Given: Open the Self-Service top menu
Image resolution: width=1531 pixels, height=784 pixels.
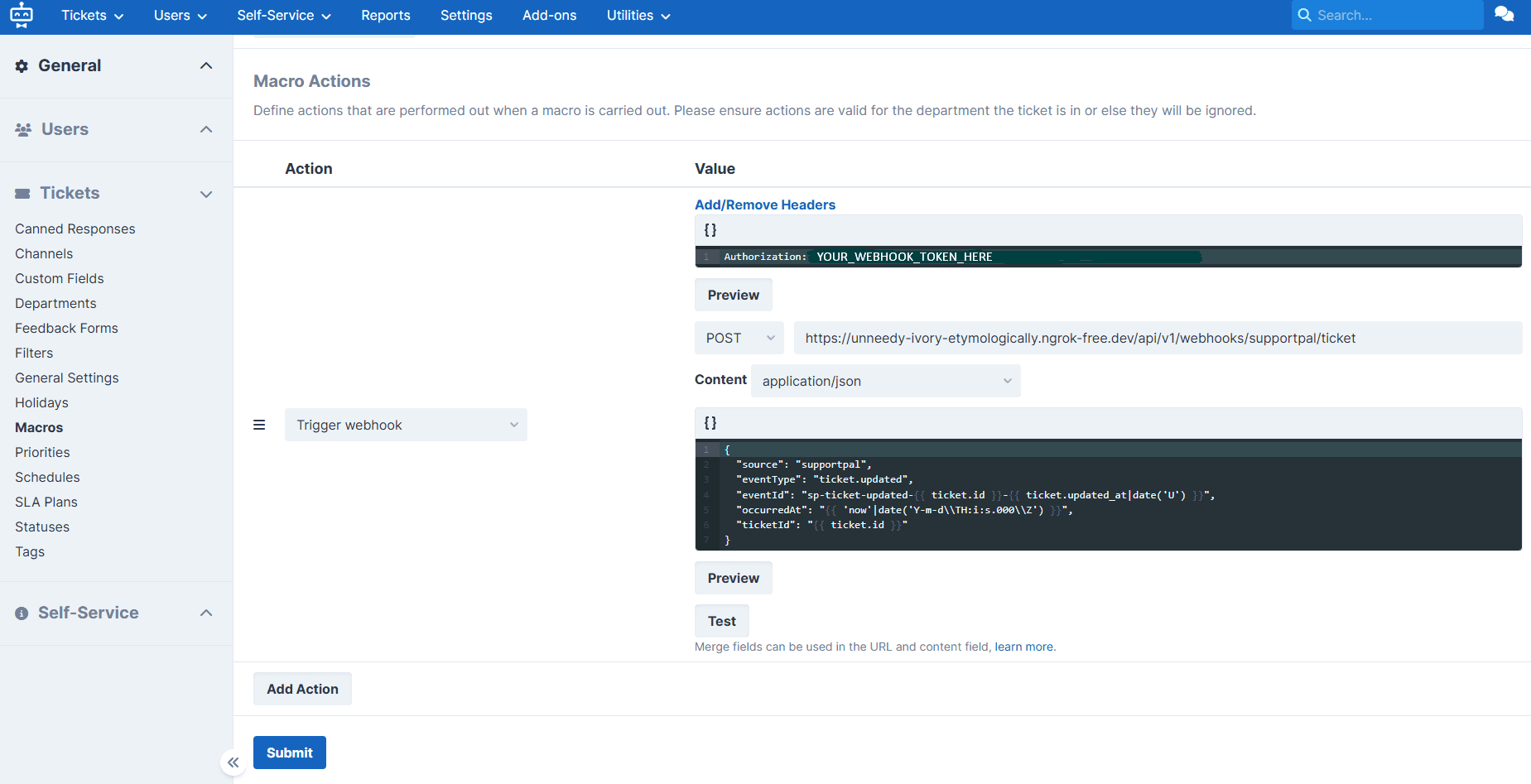Looking at the screenshot, I should pos(284,15).
